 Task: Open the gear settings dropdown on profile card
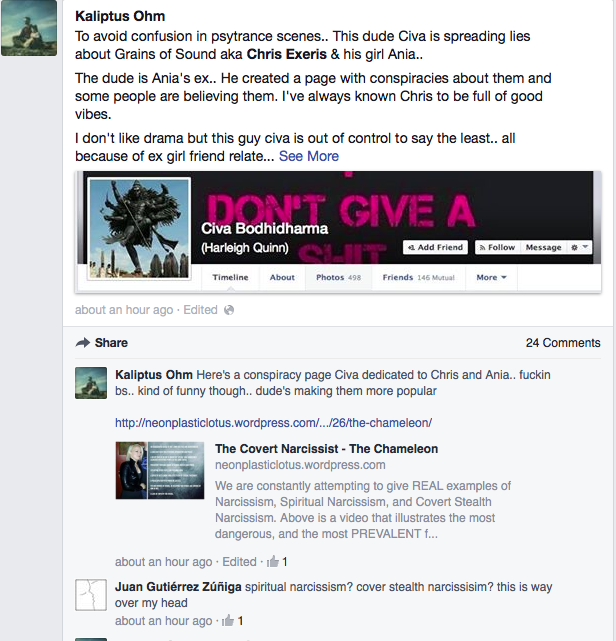[x=579, y=247]
